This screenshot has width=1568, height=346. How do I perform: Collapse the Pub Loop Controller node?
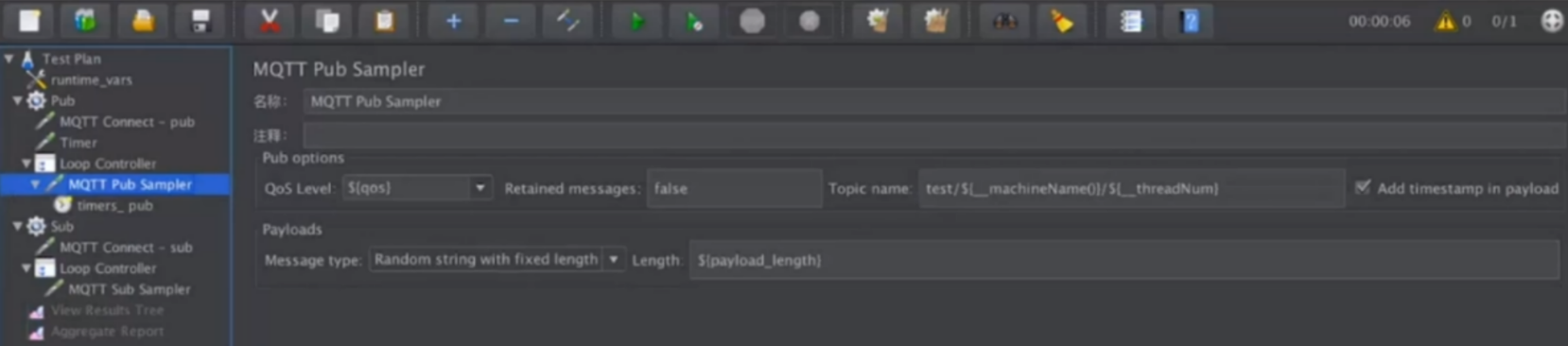[26, 164]
